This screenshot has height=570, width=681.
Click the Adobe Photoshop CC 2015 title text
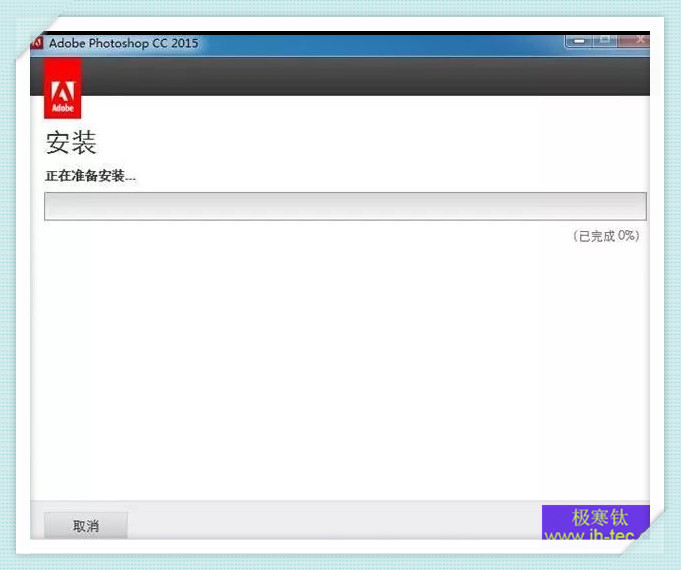[123, 43]
